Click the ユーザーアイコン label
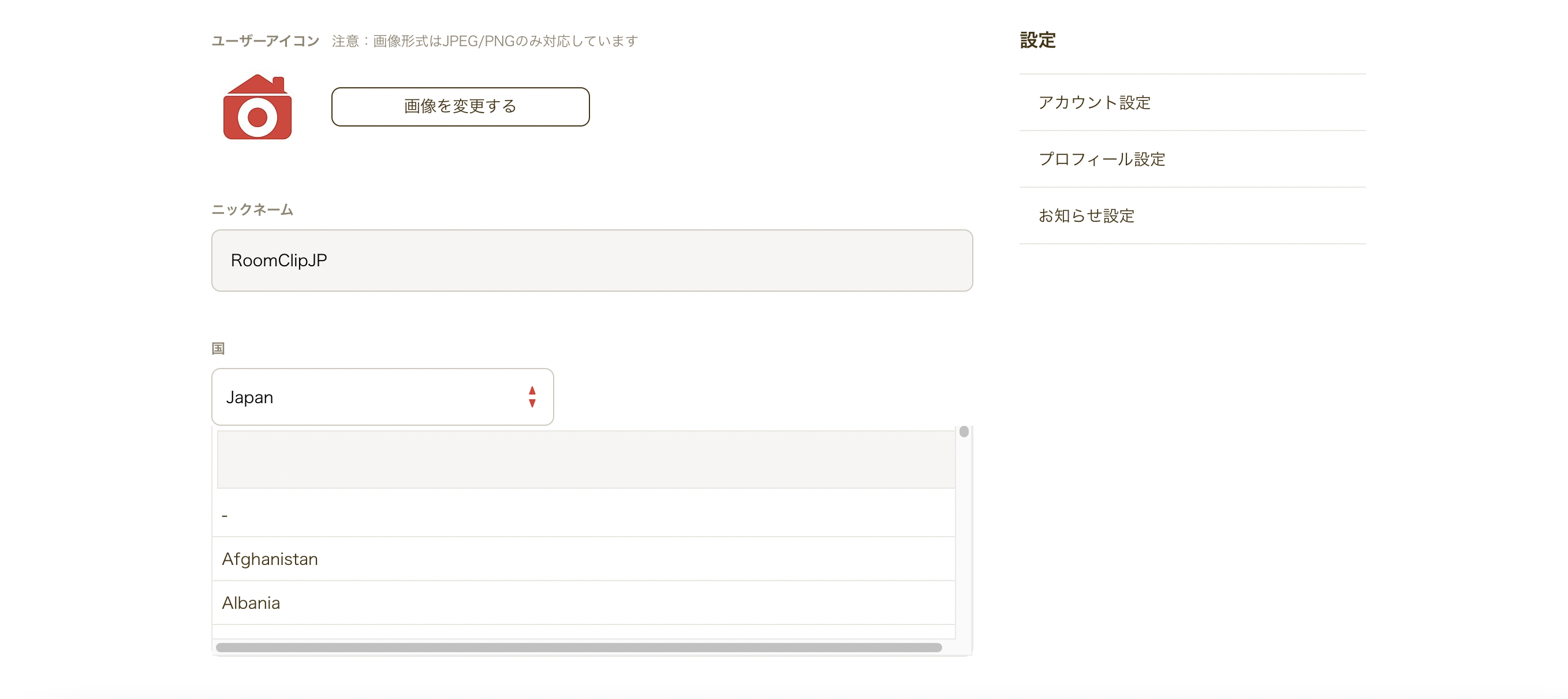Viewport: 1568px width, 699px height. coord(265,41)
